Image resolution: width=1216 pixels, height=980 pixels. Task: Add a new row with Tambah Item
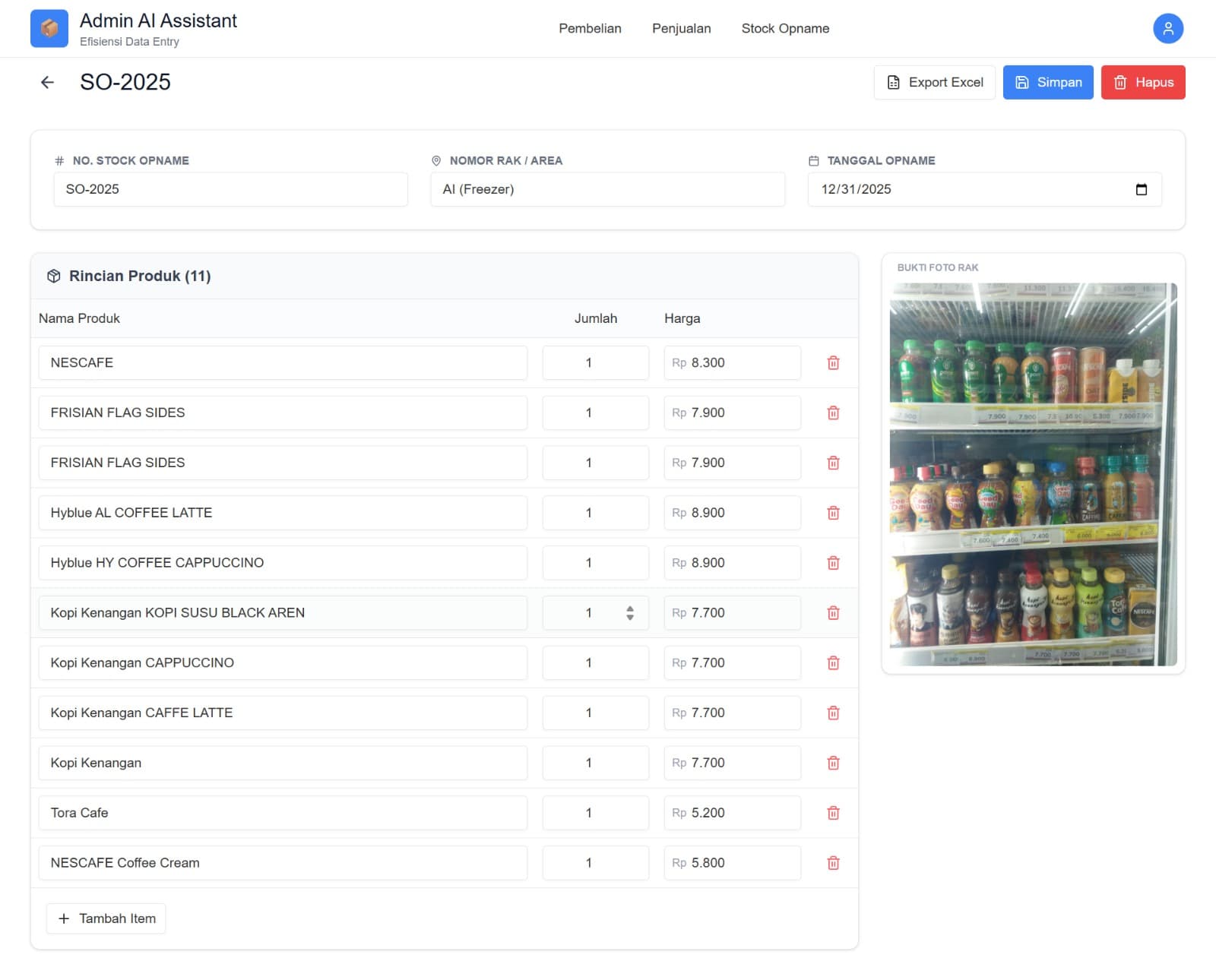coord(106,918)
